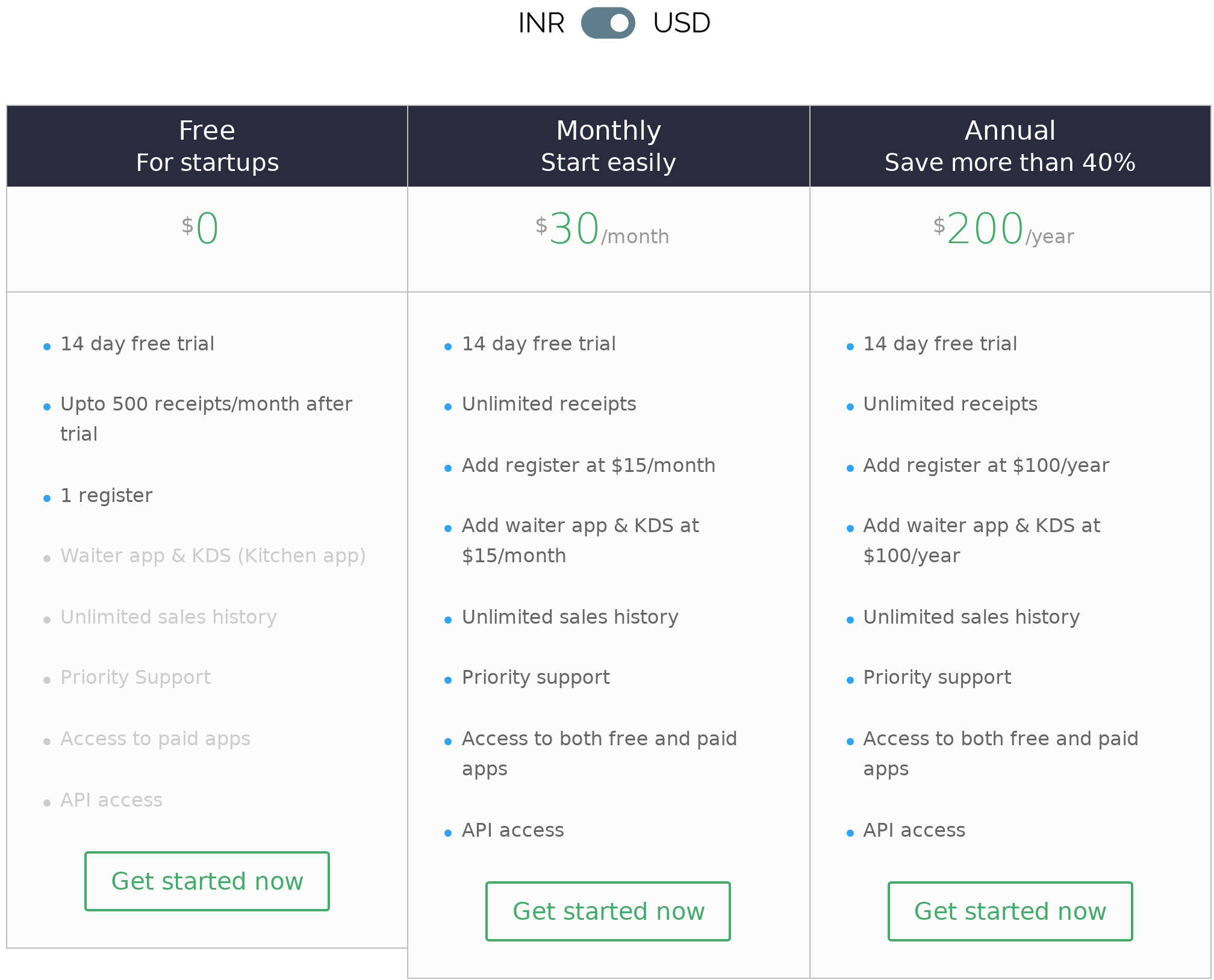The height and width of the screenshot is (980, 1214).
Task: Toggle the INR/USD currency switch
Action: coord(608,23)
